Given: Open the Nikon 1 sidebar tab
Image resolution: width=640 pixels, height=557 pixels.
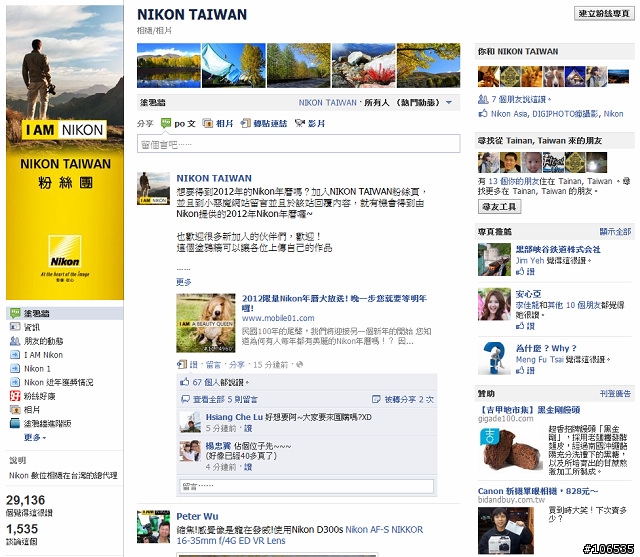Looking at the screenshot, I should point(37,369).
